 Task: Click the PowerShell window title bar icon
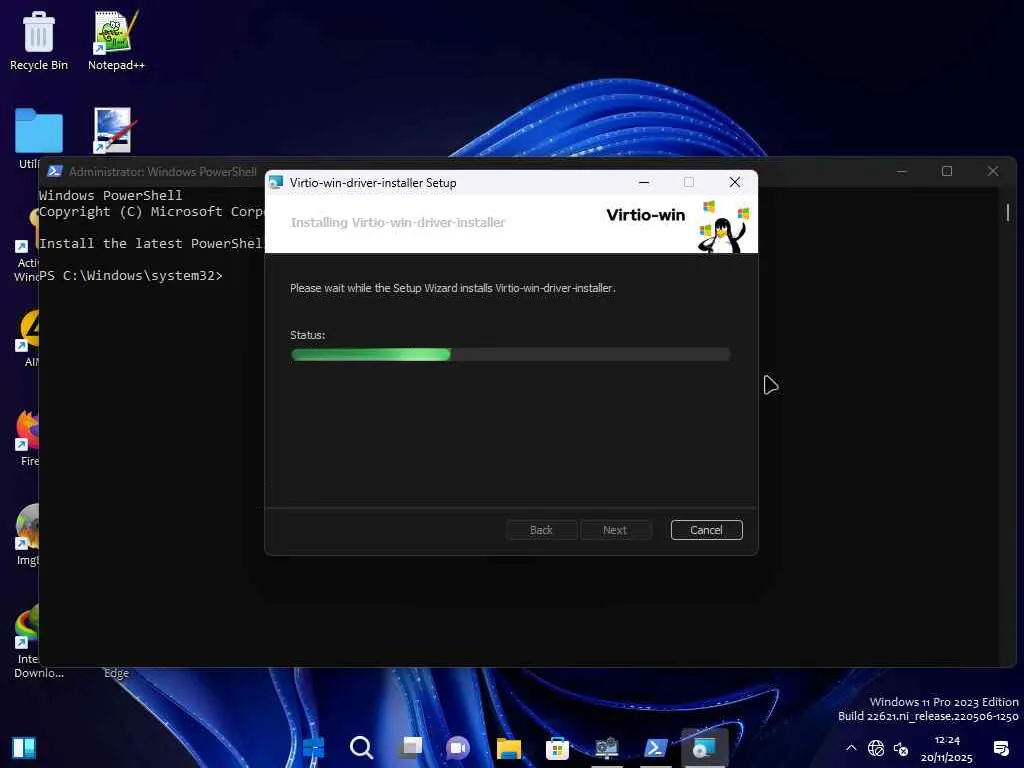click(55, 171)
